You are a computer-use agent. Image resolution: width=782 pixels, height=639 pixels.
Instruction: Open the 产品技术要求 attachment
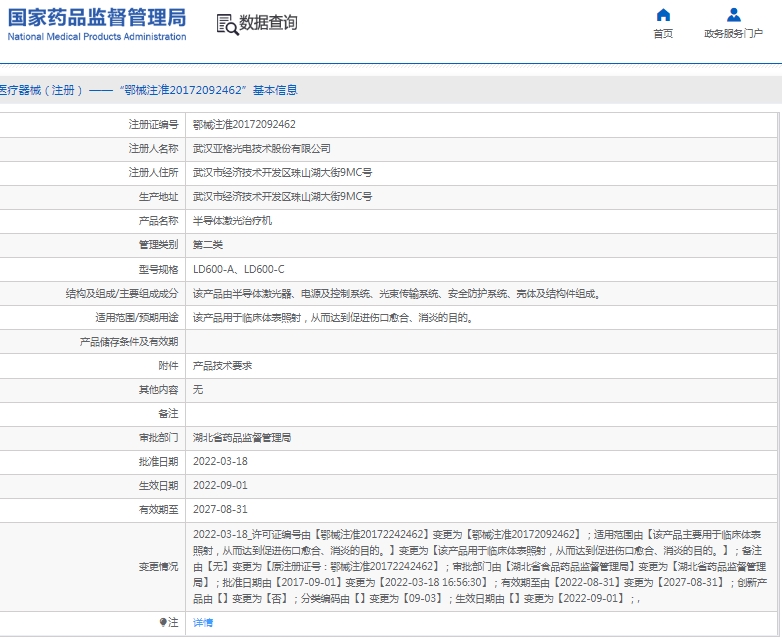222,366
